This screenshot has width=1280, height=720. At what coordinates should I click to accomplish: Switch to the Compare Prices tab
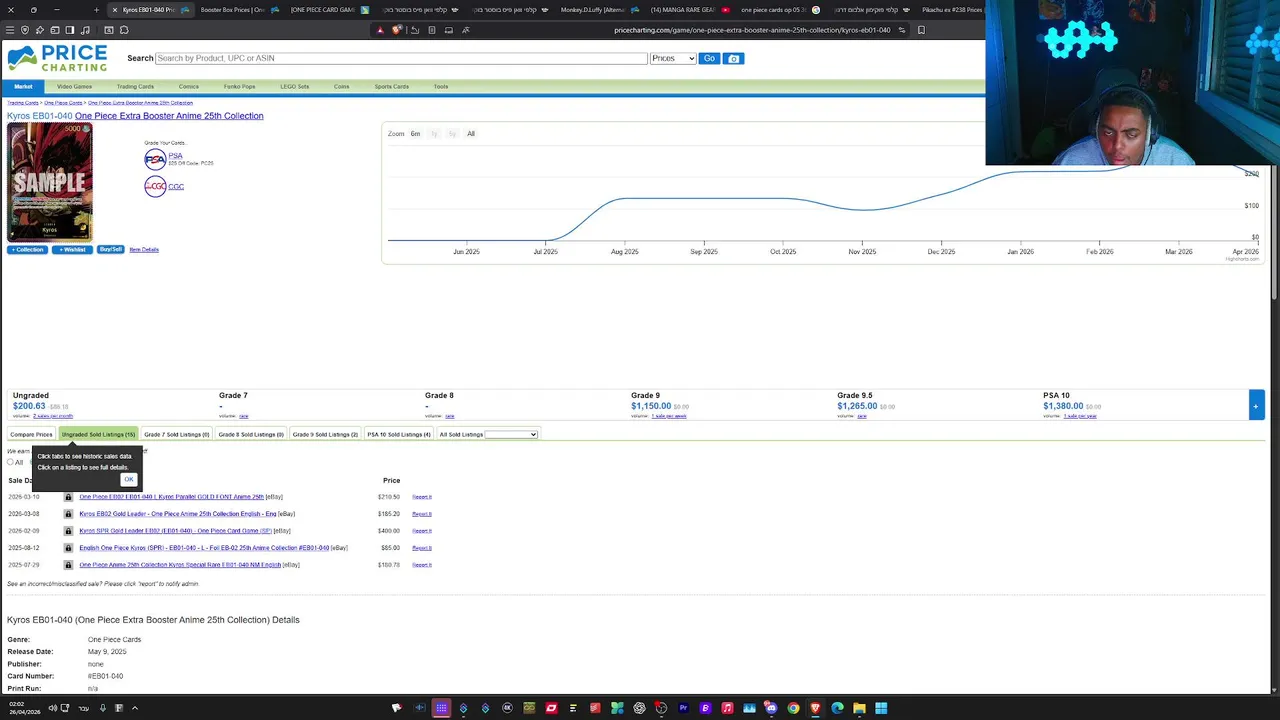31,434
